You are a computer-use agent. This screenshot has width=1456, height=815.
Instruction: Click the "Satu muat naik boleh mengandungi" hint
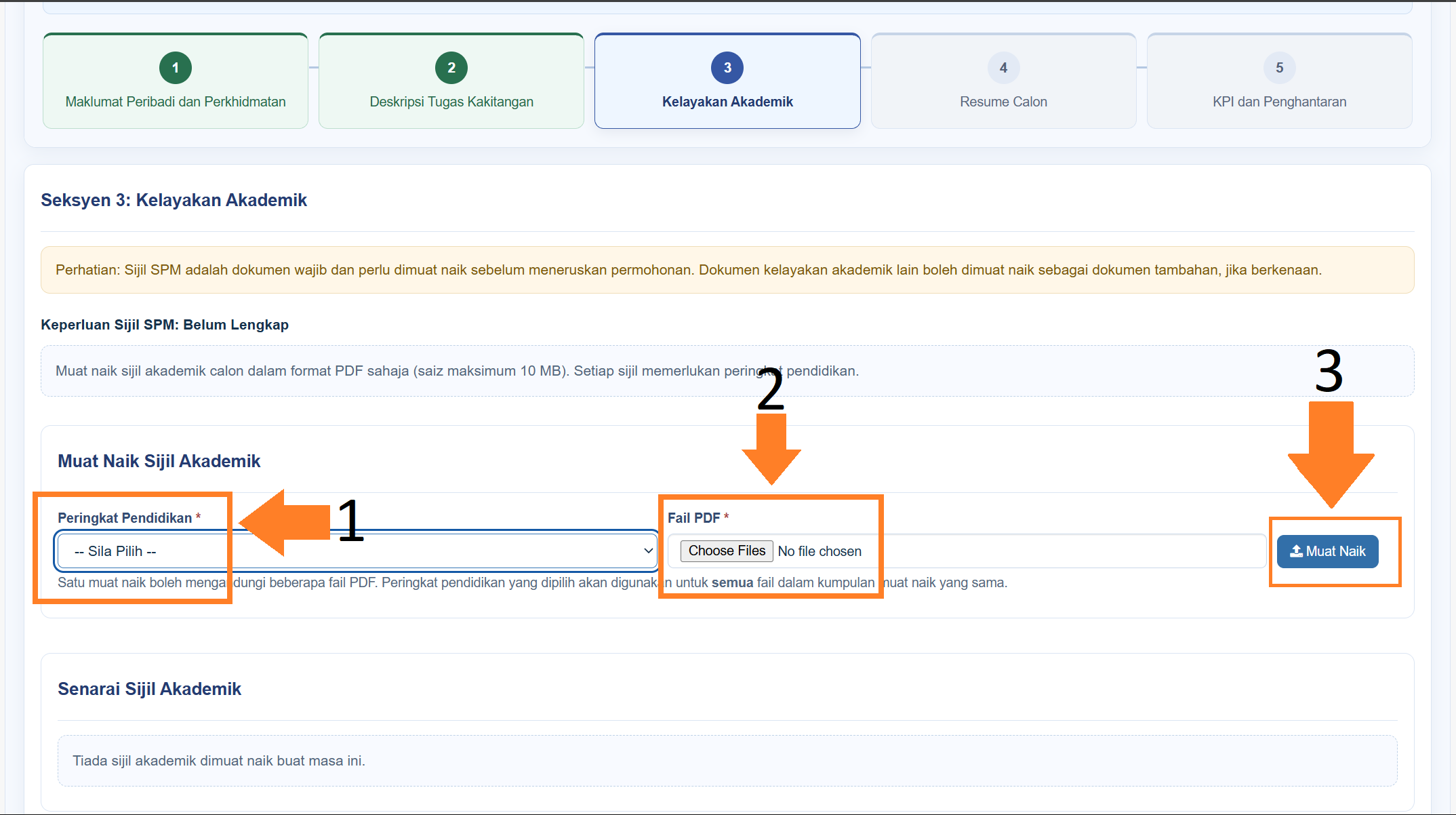point(532,582)
